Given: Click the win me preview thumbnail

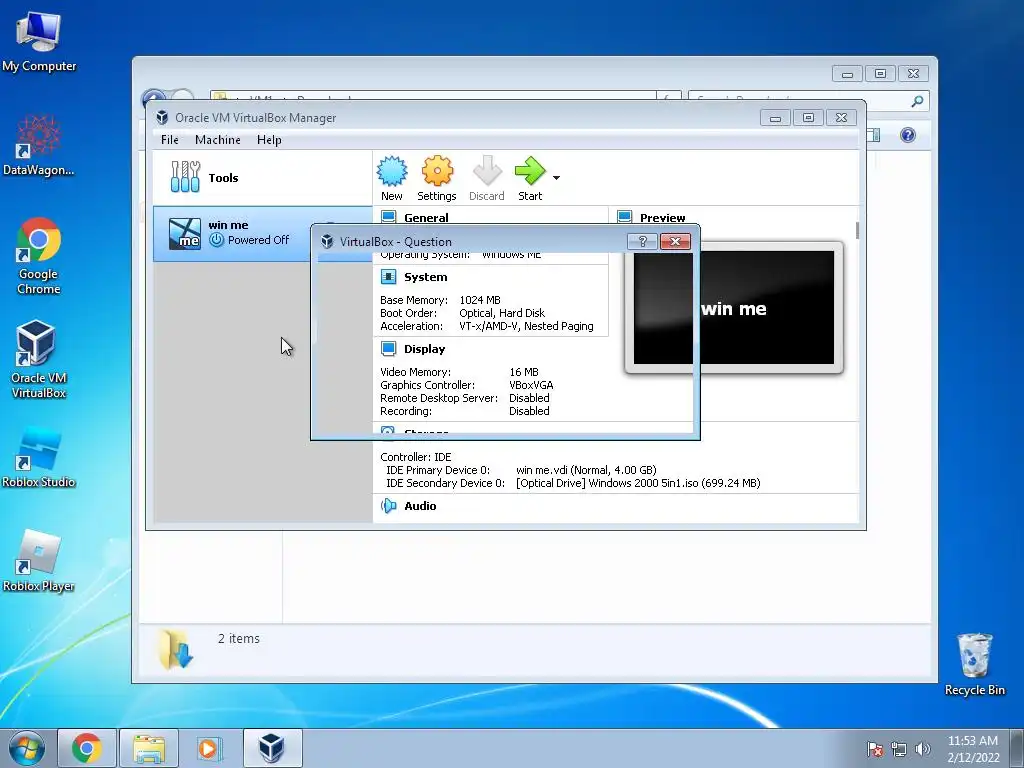Looking at the screenshot, I should tap(734, 308).
